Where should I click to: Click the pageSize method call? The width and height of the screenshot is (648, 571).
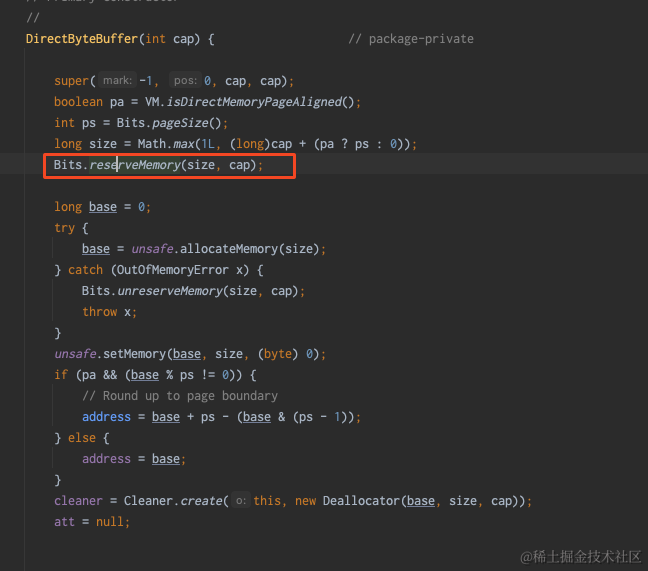coord(180,123)
